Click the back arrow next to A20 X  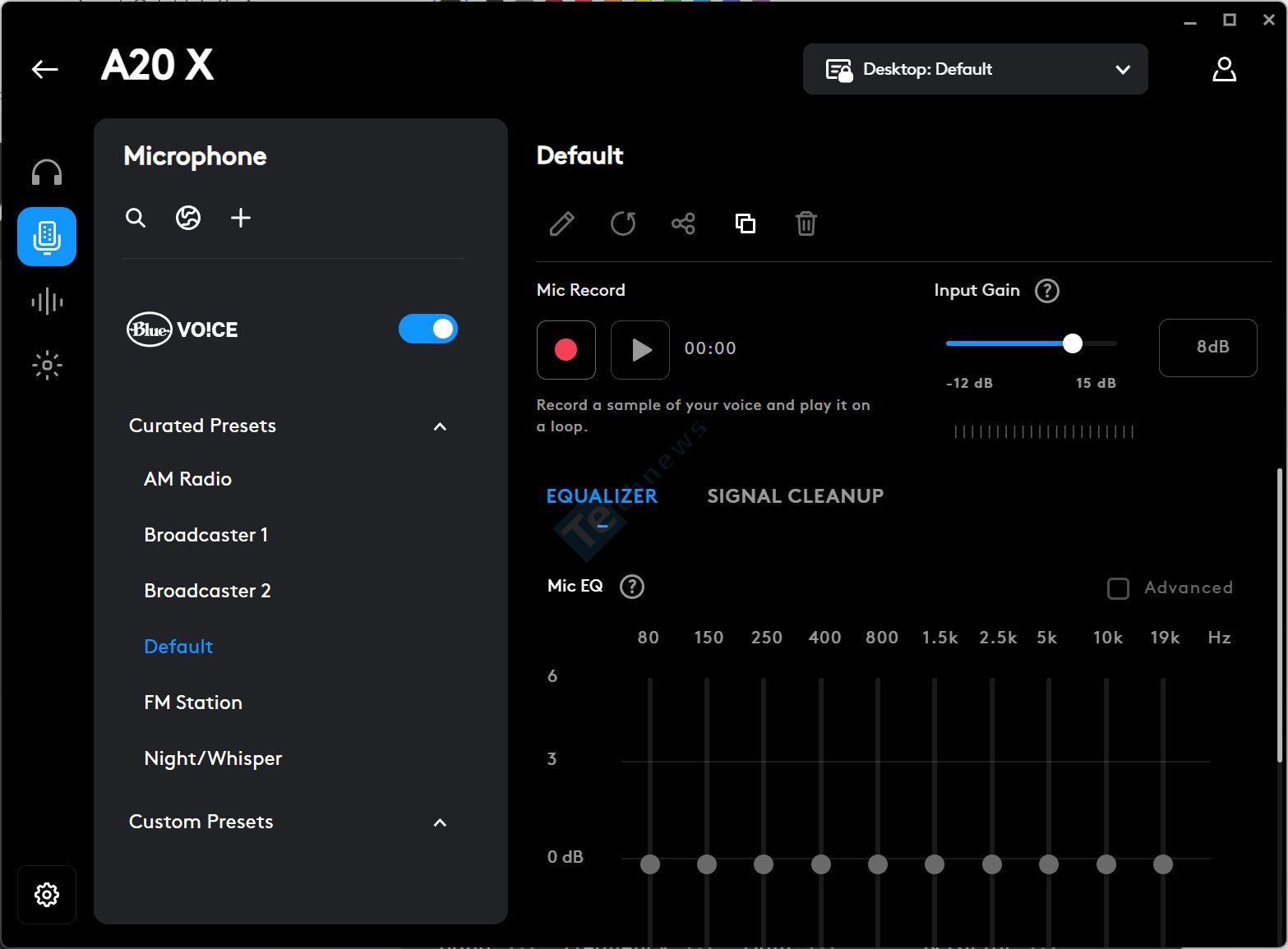coord(45,69)
